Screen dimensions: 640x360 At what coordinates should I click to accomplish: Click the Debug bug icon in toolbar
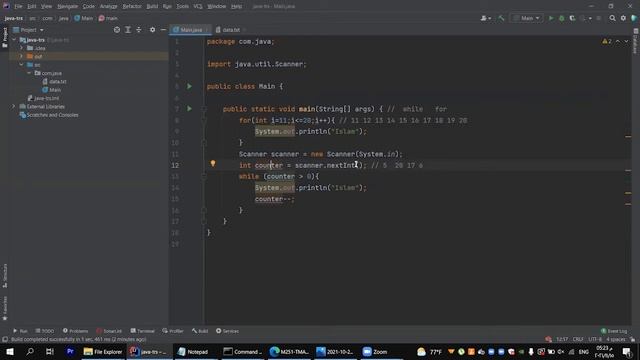pyautogui.click(x=562, y=18)
